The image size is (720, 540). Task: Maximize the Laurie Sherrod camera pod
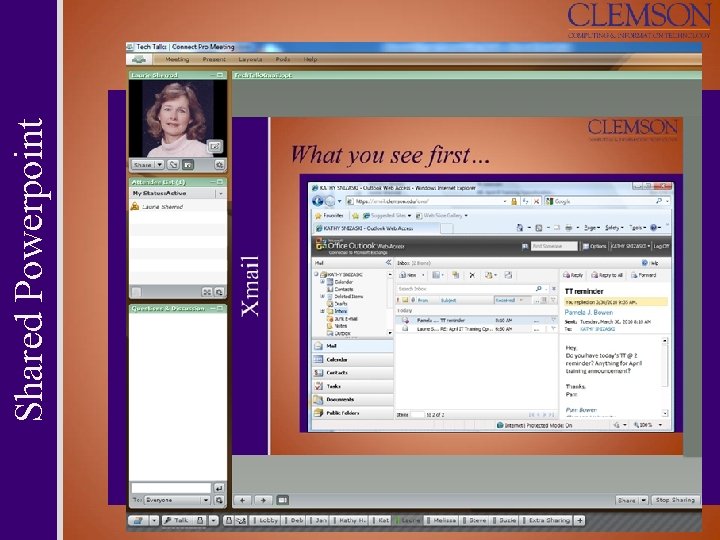coord(220,75)
